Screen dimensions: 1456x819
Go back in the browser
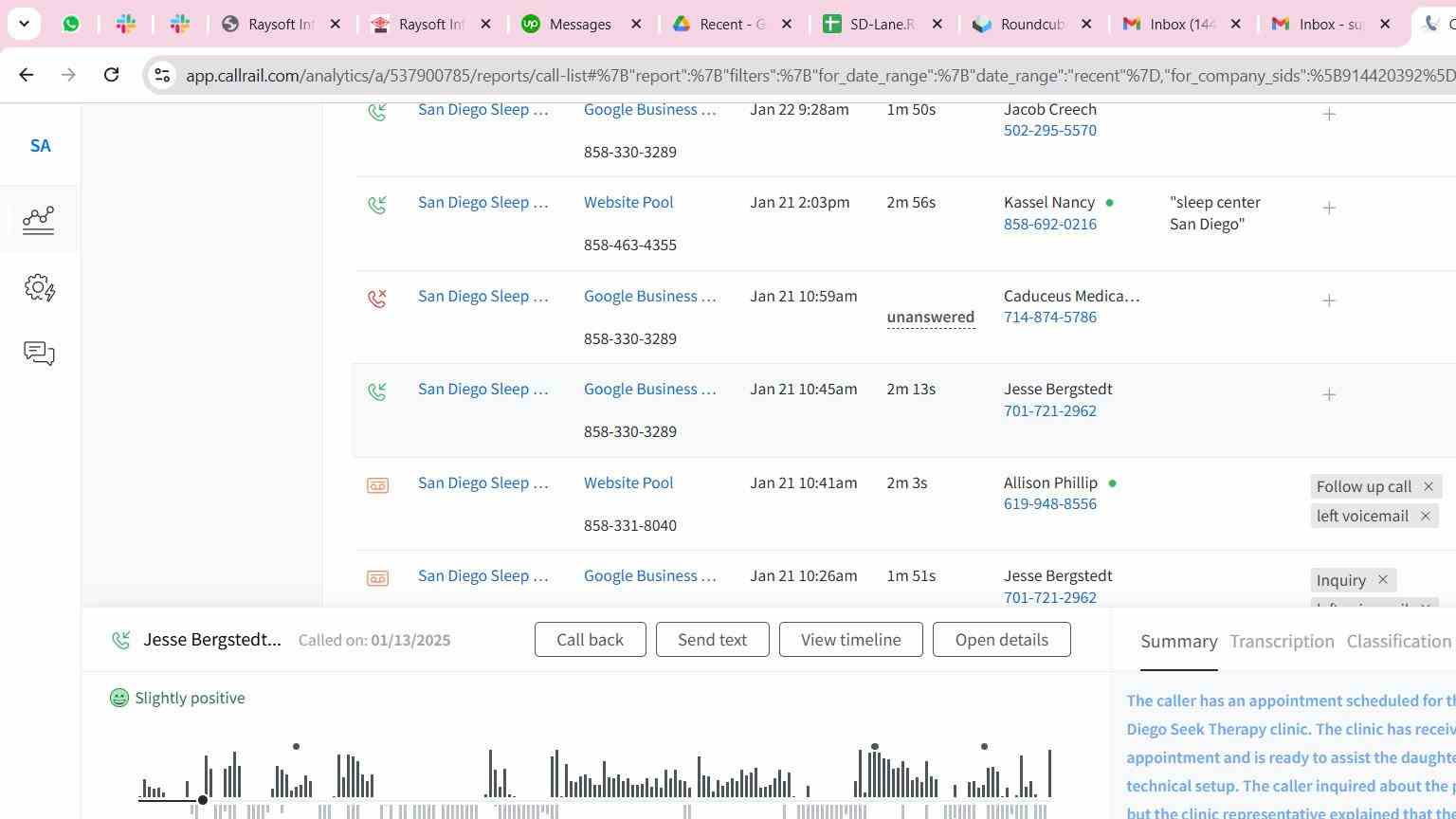coord(27,75)
